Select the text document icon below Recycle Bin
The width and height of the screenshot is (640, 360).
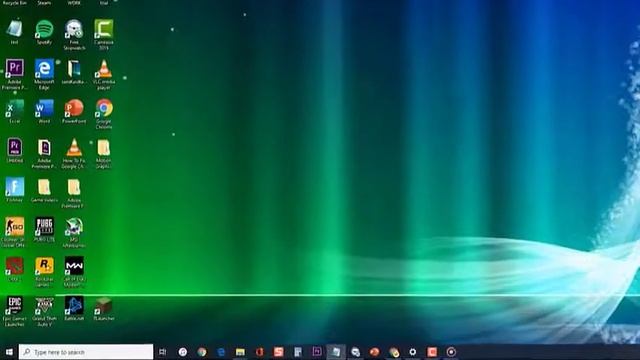click(x=14, y=32)
